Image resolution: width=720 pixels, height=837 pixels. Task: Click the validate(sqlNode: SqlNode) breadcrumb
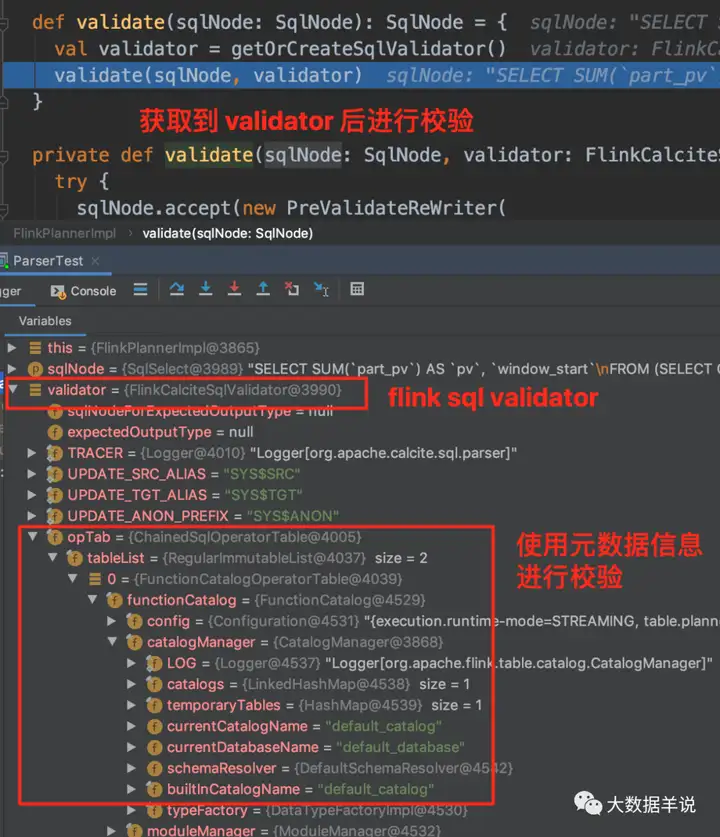(x=227, y=233)
